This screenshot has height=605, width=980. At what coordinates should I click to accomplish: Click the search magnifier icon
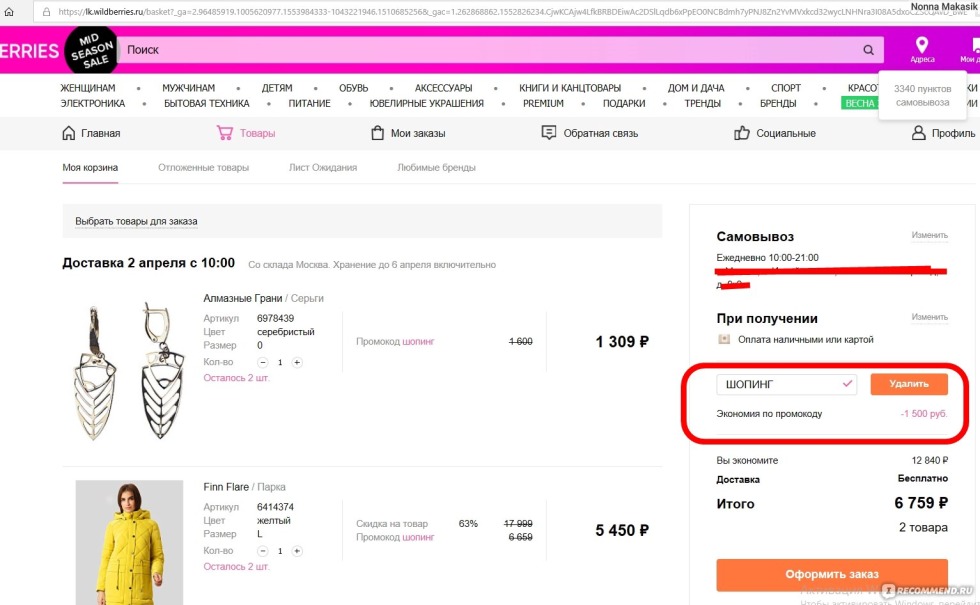(868, 50)
